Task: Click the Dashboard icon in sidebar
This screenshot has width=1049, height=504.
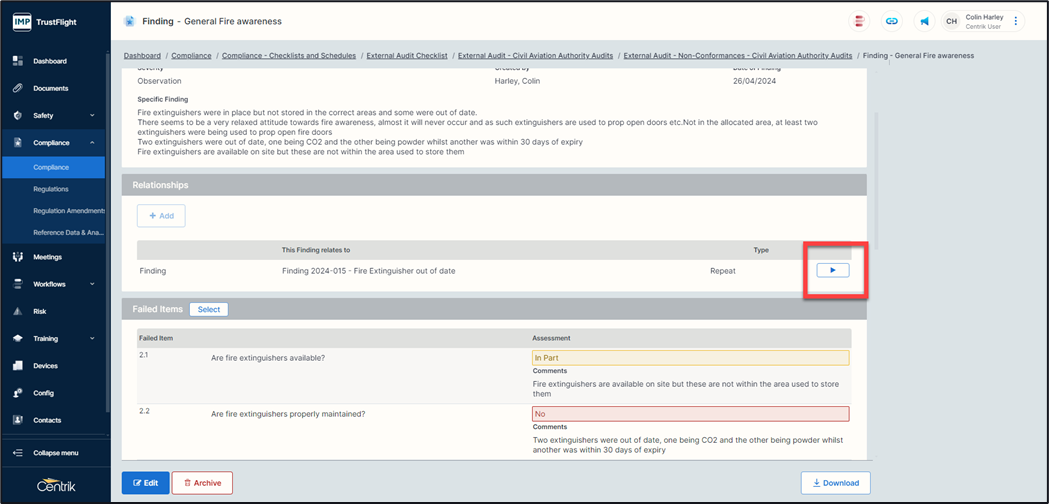Action: (x=18, y=61)
